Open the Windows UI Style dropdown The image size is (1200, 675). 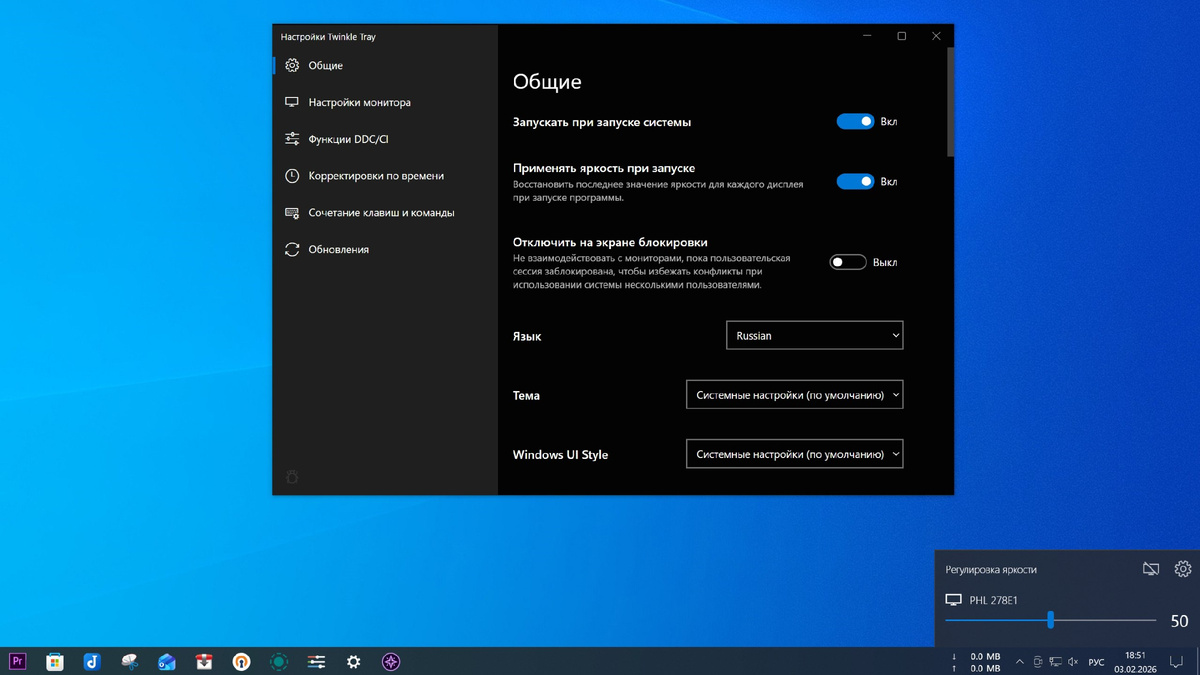(x=794, y=454)
